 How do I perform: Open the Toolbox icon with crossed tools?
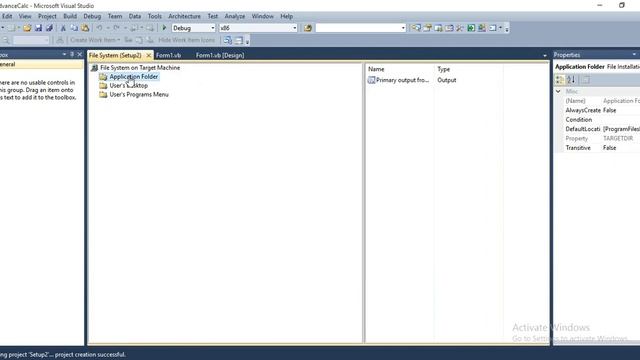click(460, 28)
